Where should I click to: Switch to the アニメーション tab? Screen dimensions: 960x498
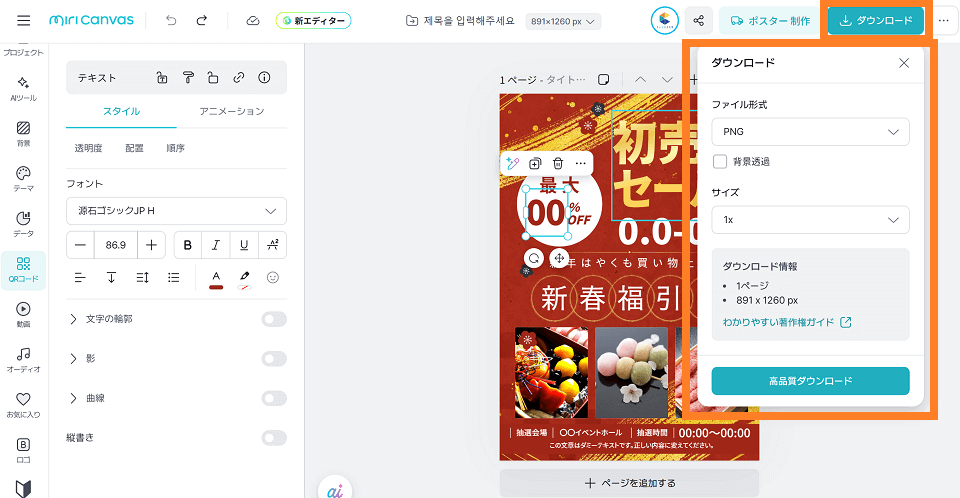tap(231, 111)
